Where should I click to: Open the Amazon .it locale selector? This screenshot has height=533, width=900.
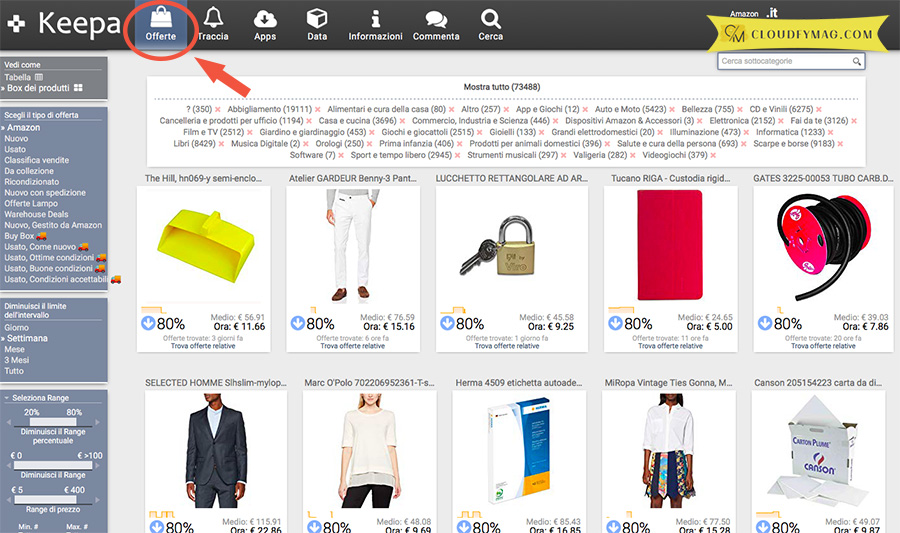(x=754, y=13)
